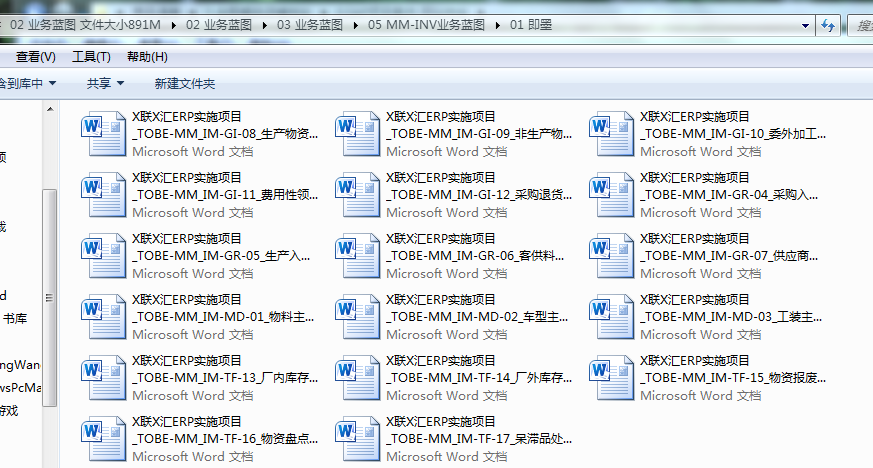Open the 帮助(H) menu
The width and height of the screenshot is (873, 468).
pos(147,57)
